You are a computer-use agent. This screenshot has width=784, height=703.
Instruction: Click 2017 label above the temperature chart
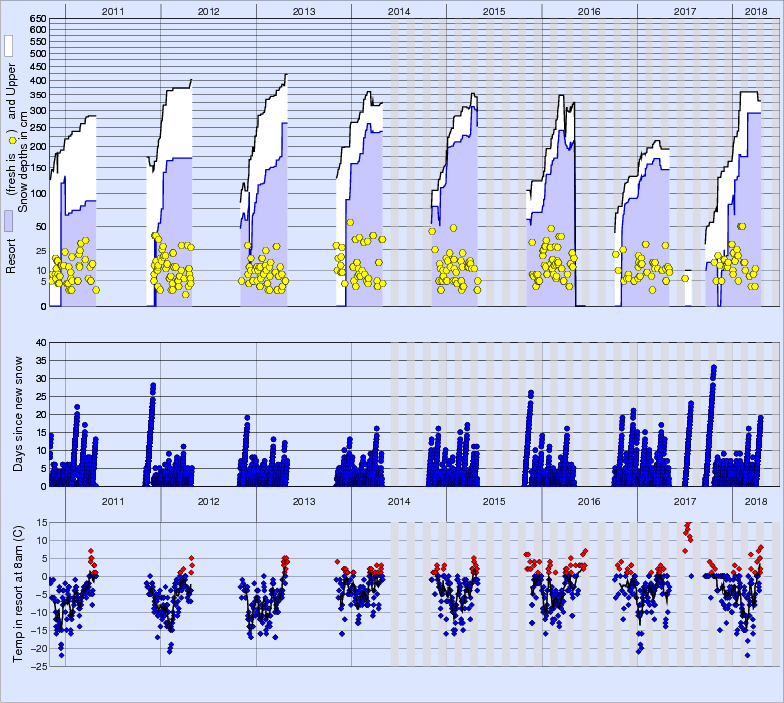685,501
